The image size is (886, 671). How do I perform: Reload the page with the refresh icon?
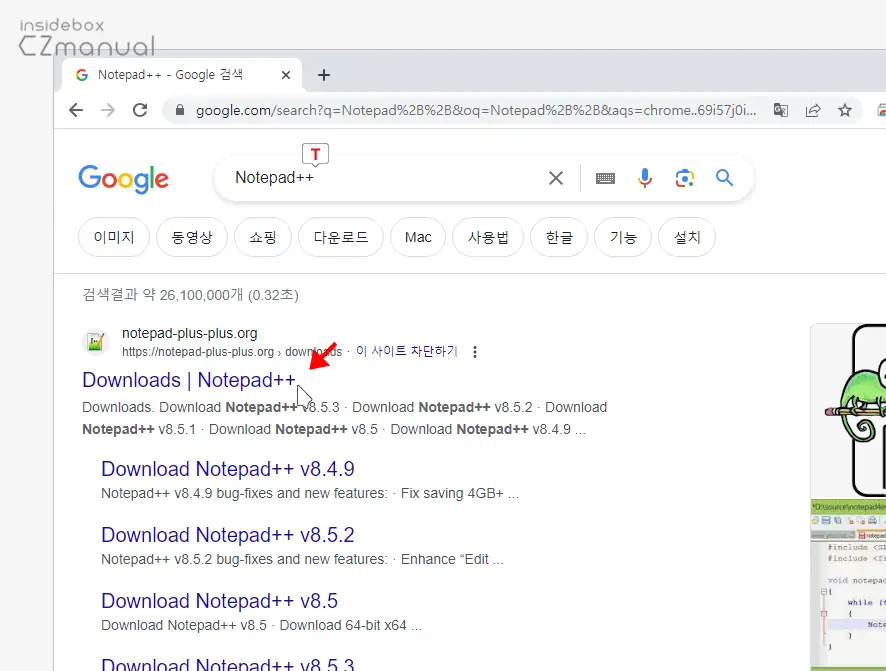140,110
